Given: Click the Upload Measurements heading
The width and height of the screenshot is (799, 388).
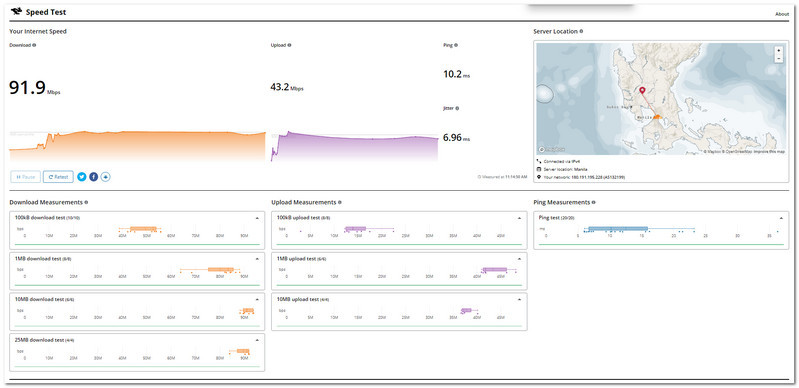Looking at the screenshot, I should [x=304, y=202].
